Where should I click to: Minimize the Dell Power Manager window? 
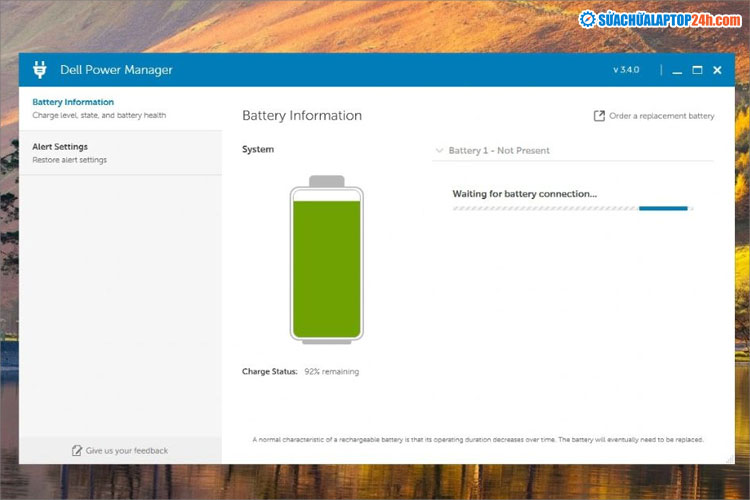coord(677,71)
